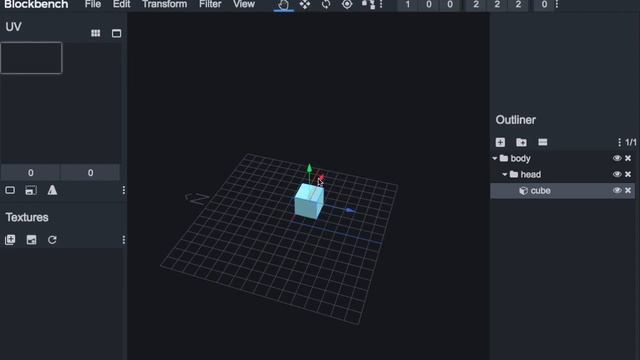This screenshot has height=360, width=640.
Task: Open the Edit menu
Action: click(122, 4)
